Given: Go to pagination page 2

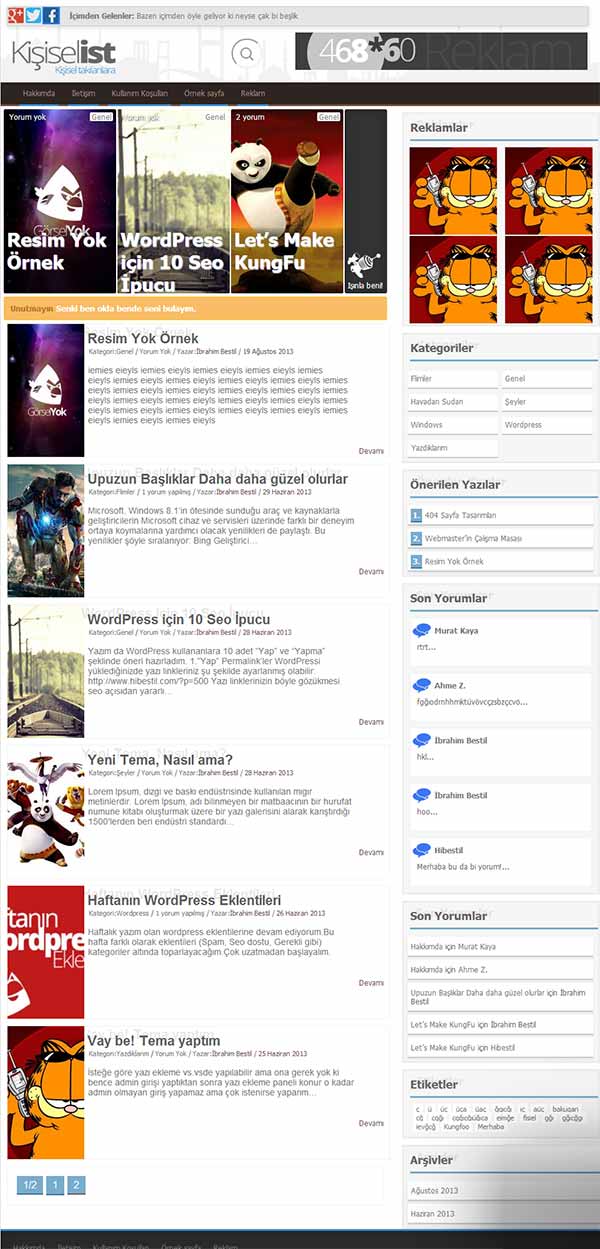Looking at the screenshot, I should tap(76, 1185).
